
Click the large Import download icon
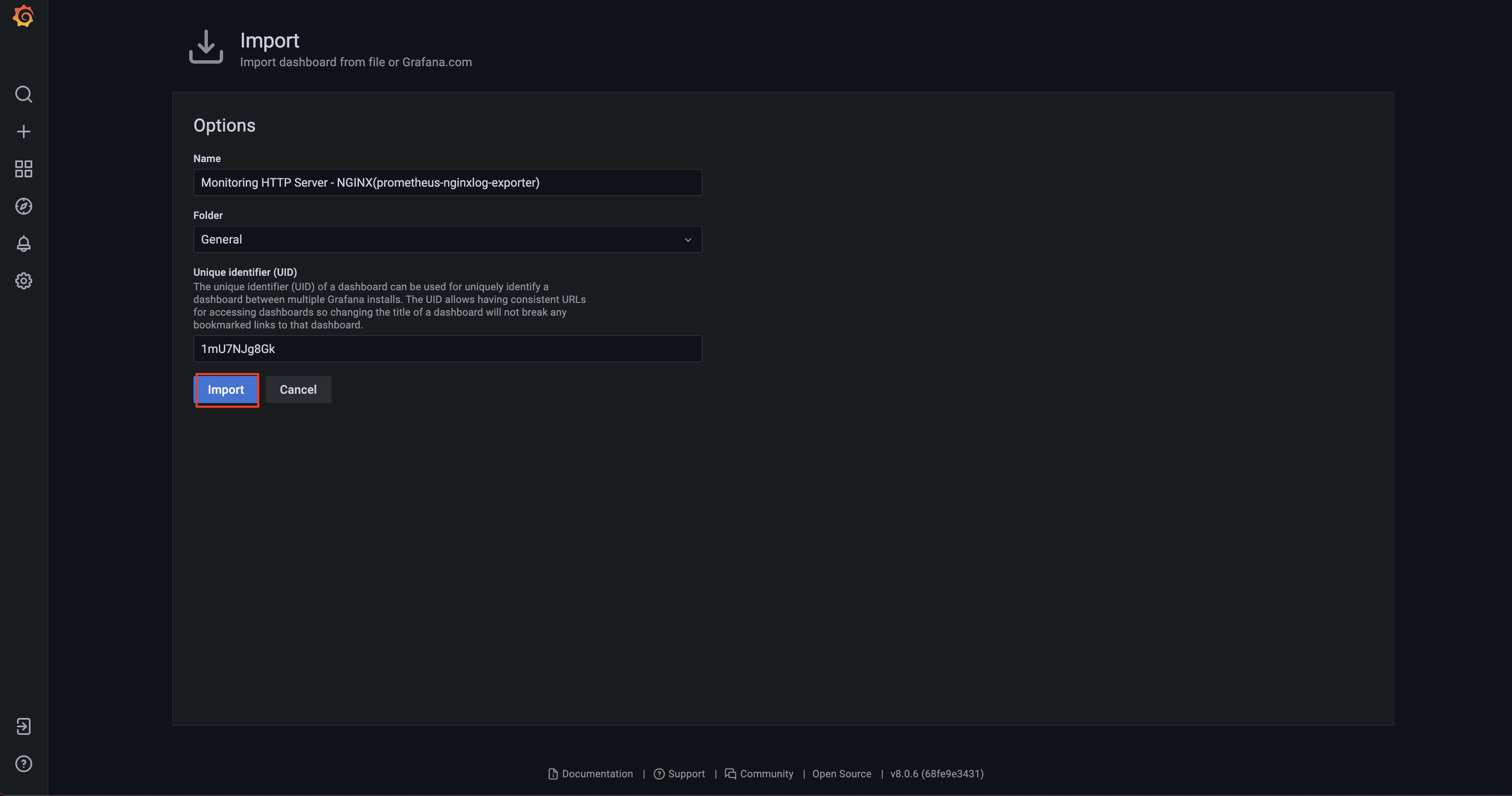[x=206, y=47]
